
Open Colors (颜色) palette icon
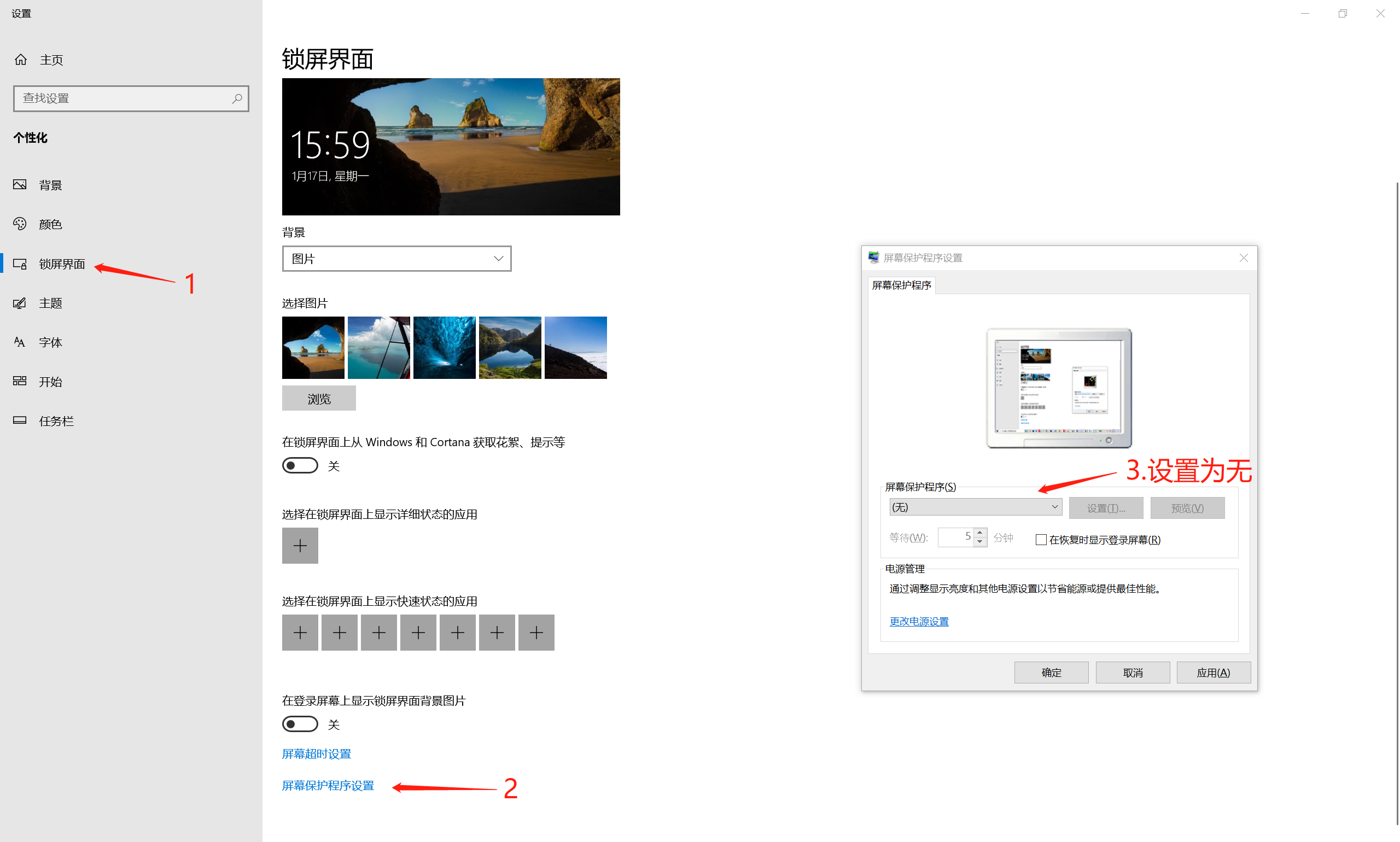(x=20, y=224)
